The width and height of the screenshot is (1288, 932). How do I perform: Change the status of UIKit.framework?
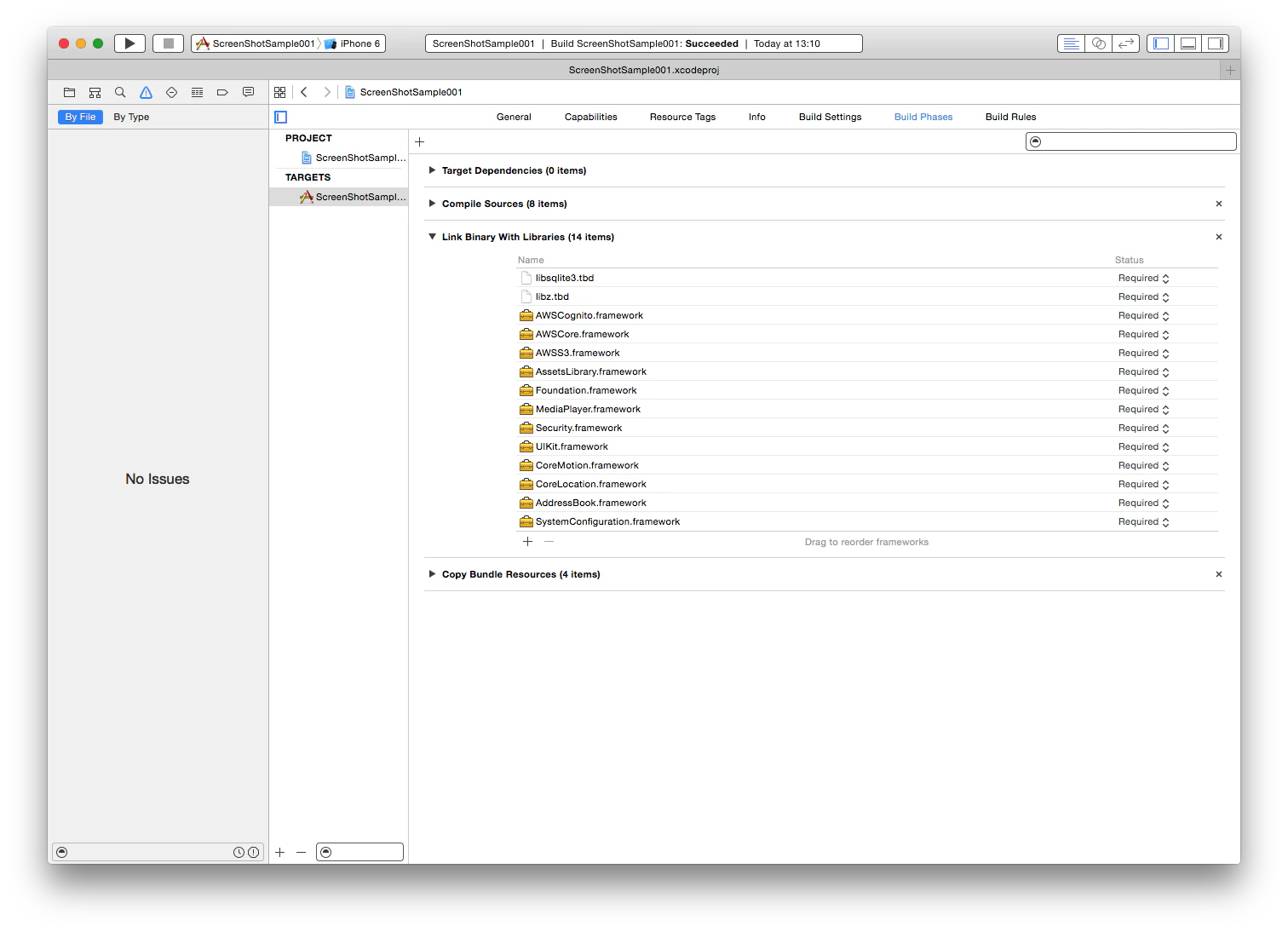tap(1144, 446)
